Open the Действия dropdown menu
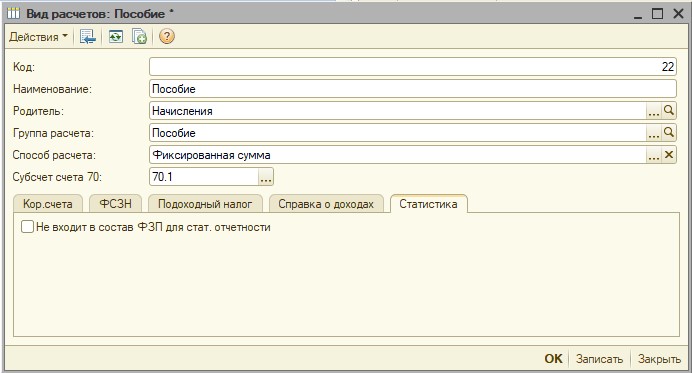The height and width of the screenshot is (373, 692). (38, 37)
